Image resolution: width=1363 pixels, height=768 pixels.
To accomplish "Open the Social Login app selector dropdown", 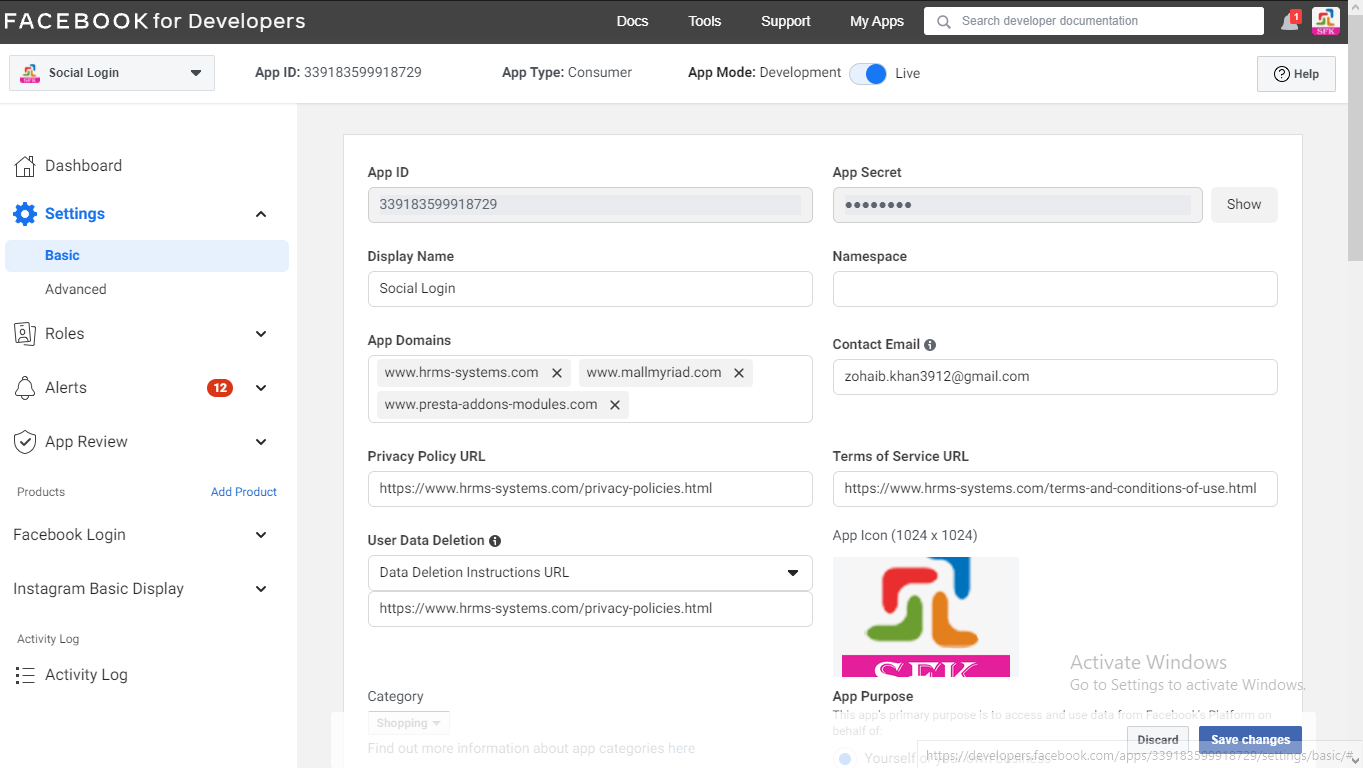I will (x=112, y=73).
